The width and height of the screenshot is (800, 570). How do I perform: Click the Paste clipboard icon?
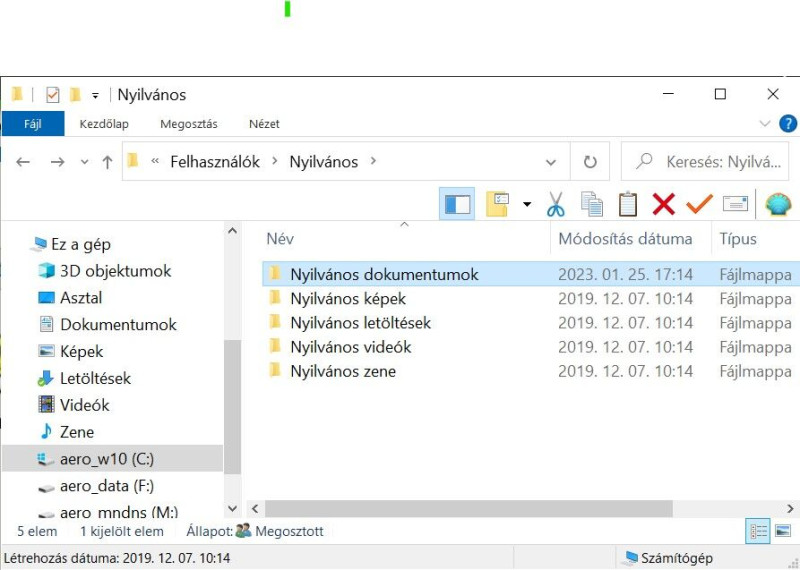pyautogui.click(x=628, y=204)
